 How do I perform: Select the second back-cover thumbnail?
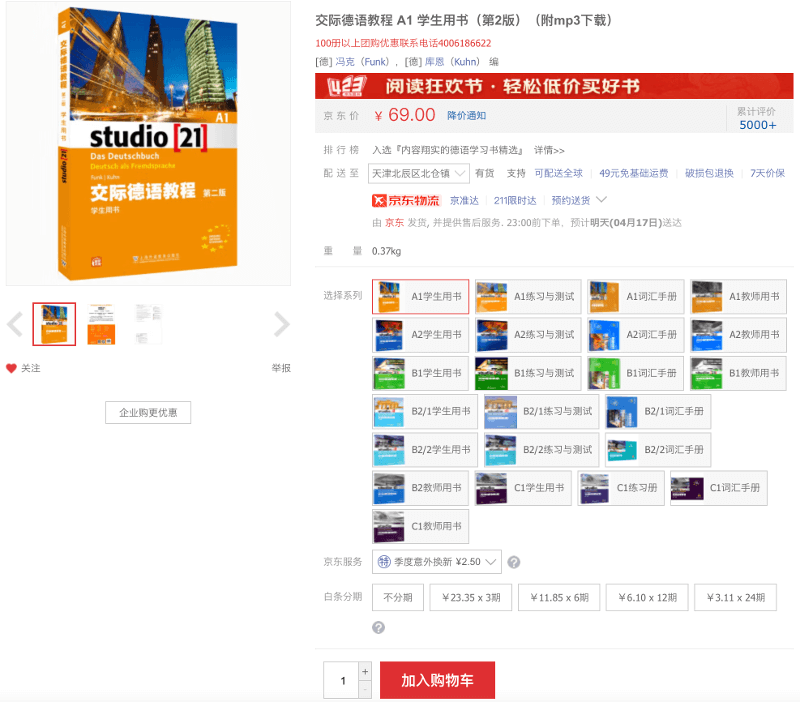click(101, 324)
